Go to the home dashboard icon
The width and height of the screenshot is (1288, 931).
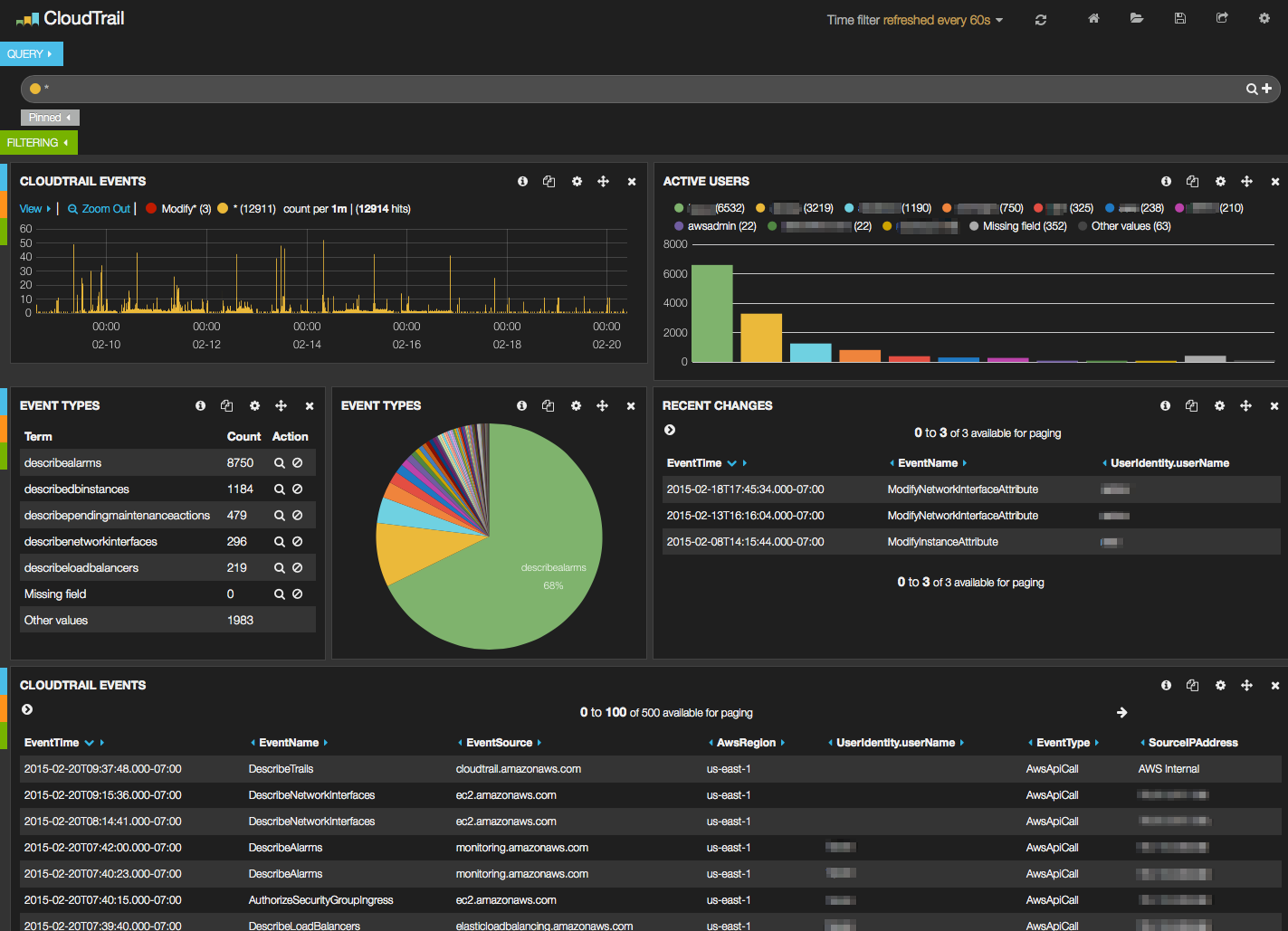coord(1093,19)
